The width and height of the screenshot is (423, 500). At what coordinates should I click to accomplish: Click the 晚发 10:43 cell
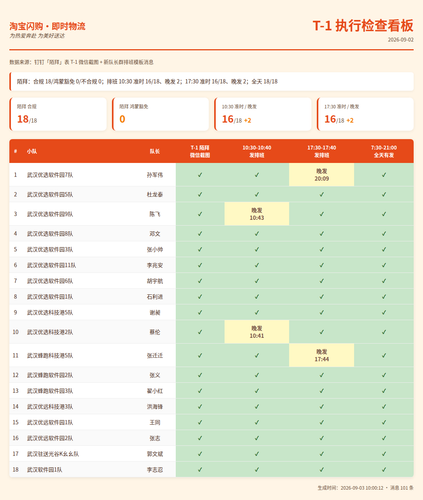tap(257, 214)
